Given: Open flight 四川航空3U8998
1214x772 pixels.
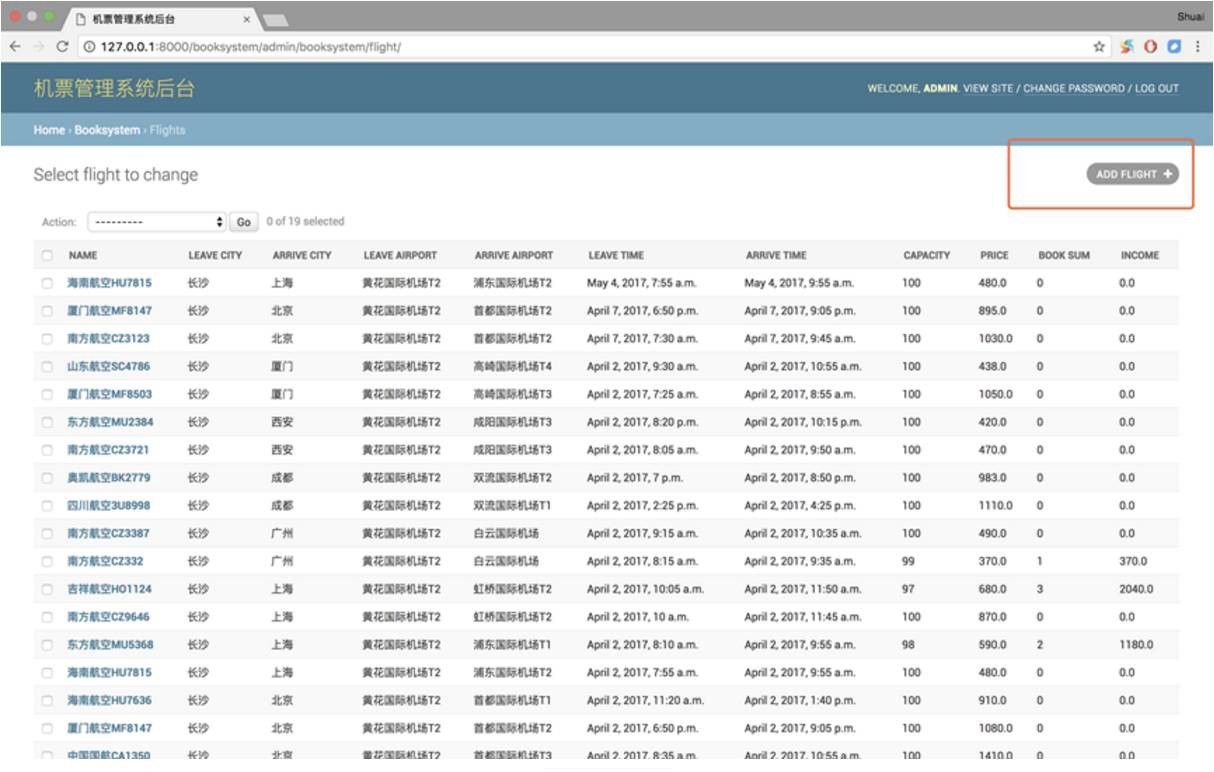Looking at the screenshot, I should 109,505.
